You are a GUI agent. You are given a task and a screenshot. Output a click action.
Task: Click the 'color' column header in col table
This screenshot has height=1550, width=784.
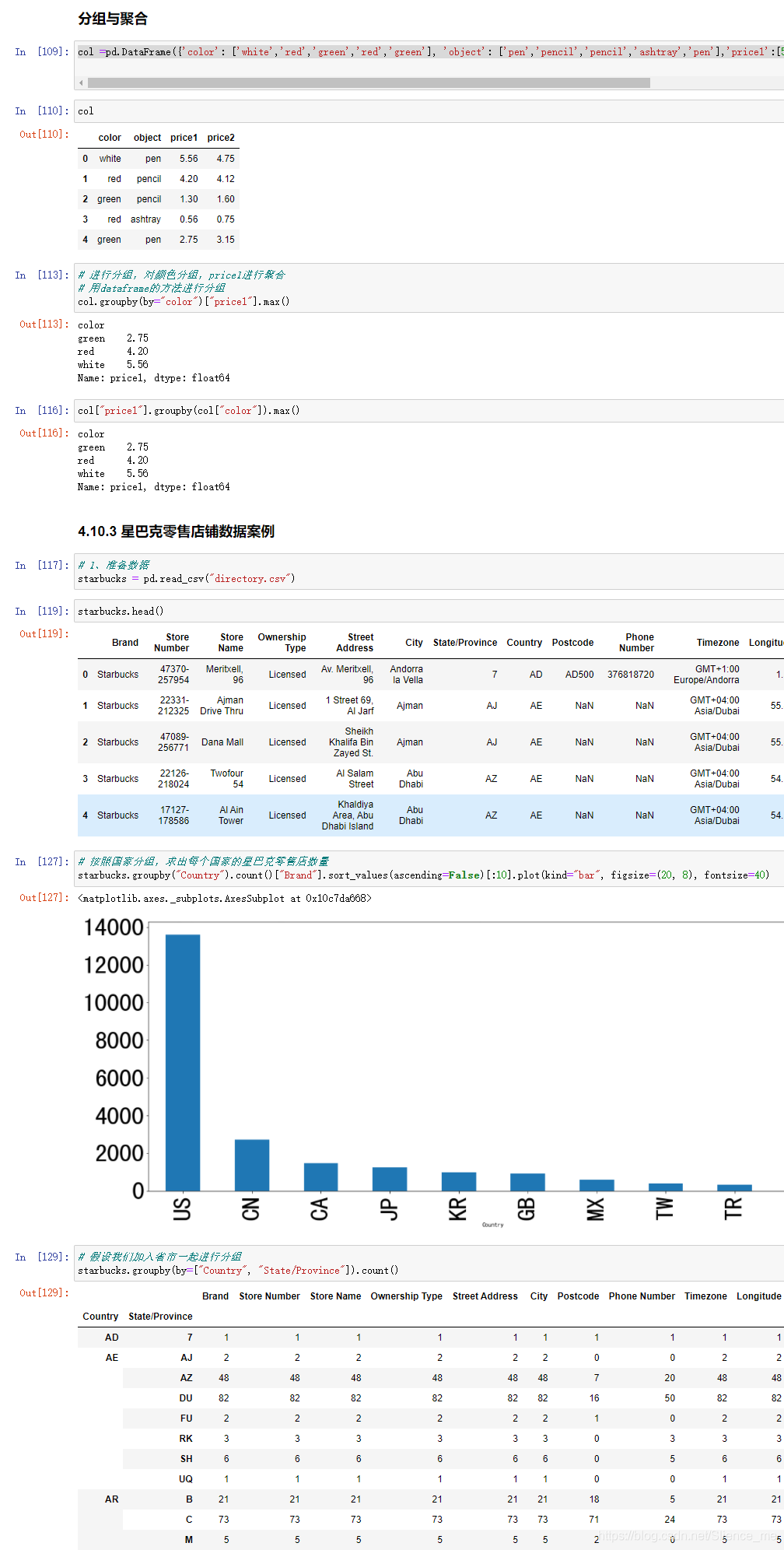coord(110,138)
